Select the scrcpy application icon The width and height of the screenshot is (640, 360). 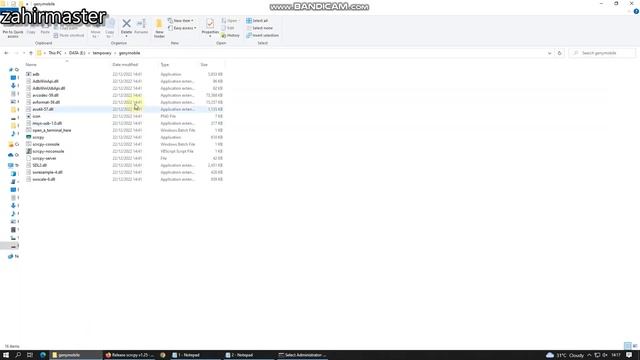(x=29, y=137)
